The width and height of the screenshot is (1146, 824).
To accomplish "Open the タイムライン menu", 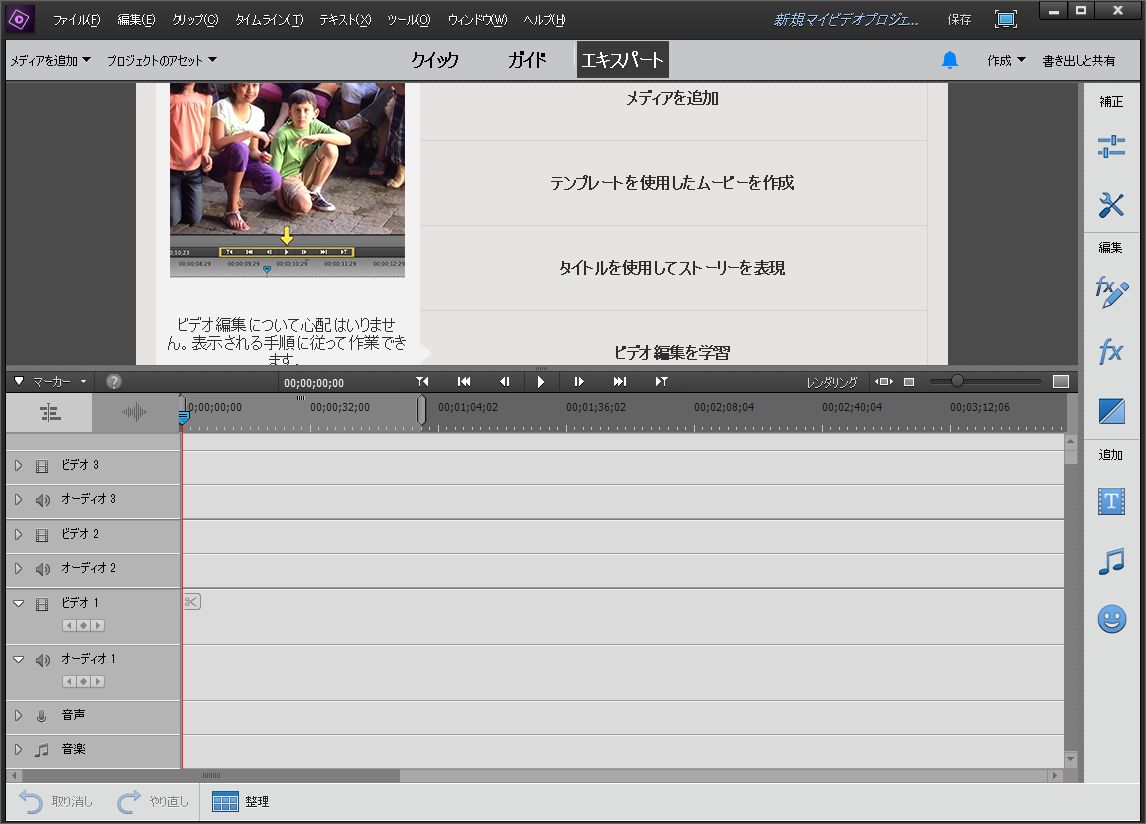I will click(x=268, y=20).
